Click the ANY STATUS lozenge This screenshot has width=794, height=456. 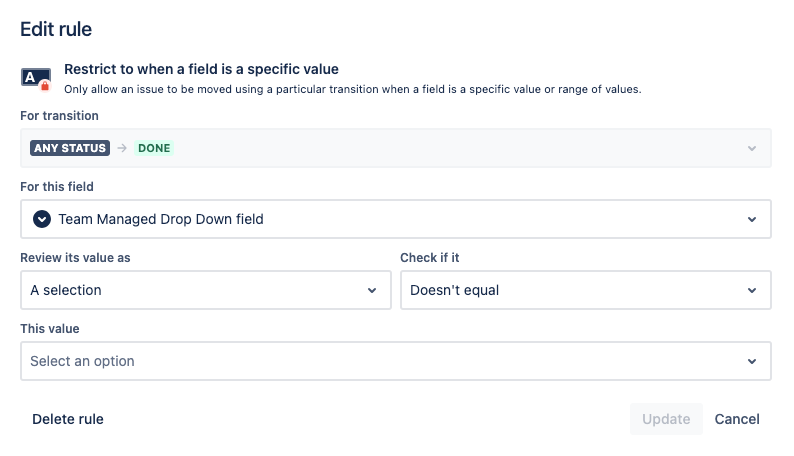point(70,148)
